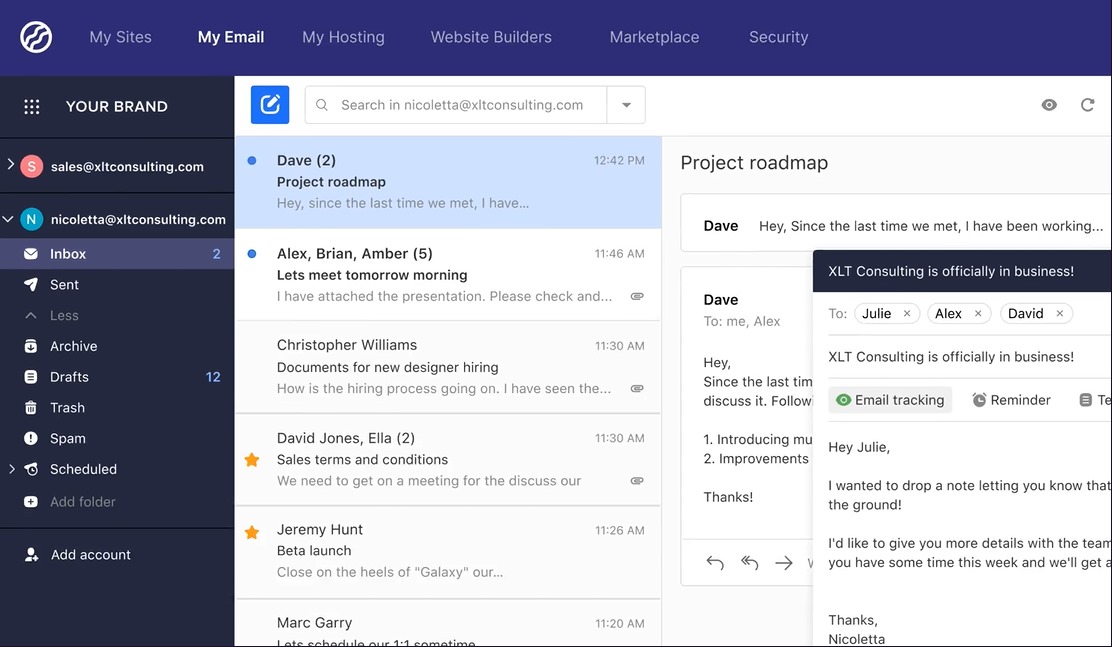Remove recipient Alex from the To field
Screen dimensions: 1112x647
click(978, 314)
